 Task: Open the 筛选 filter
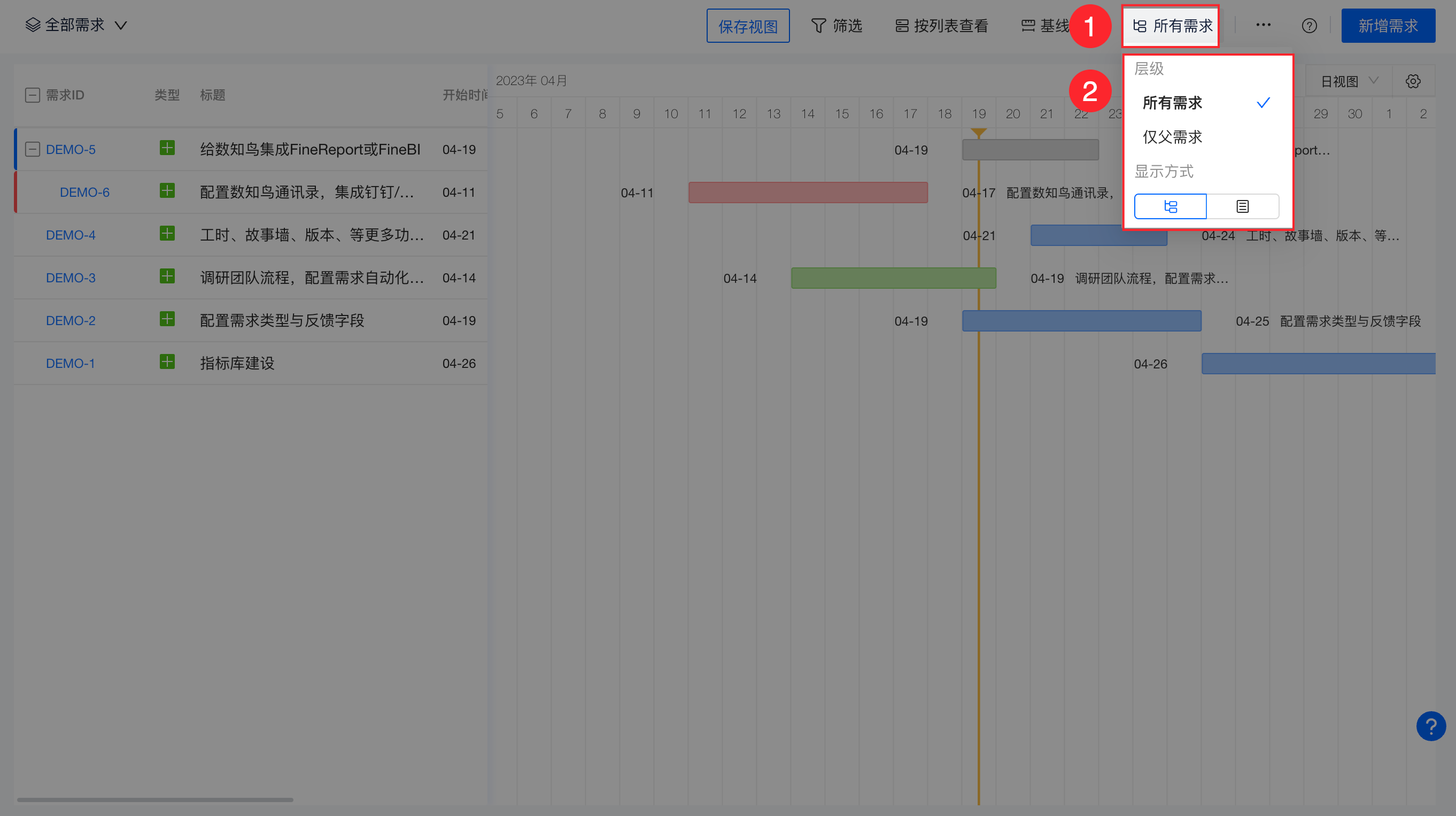pyautogui.click(x=837, y=26)
